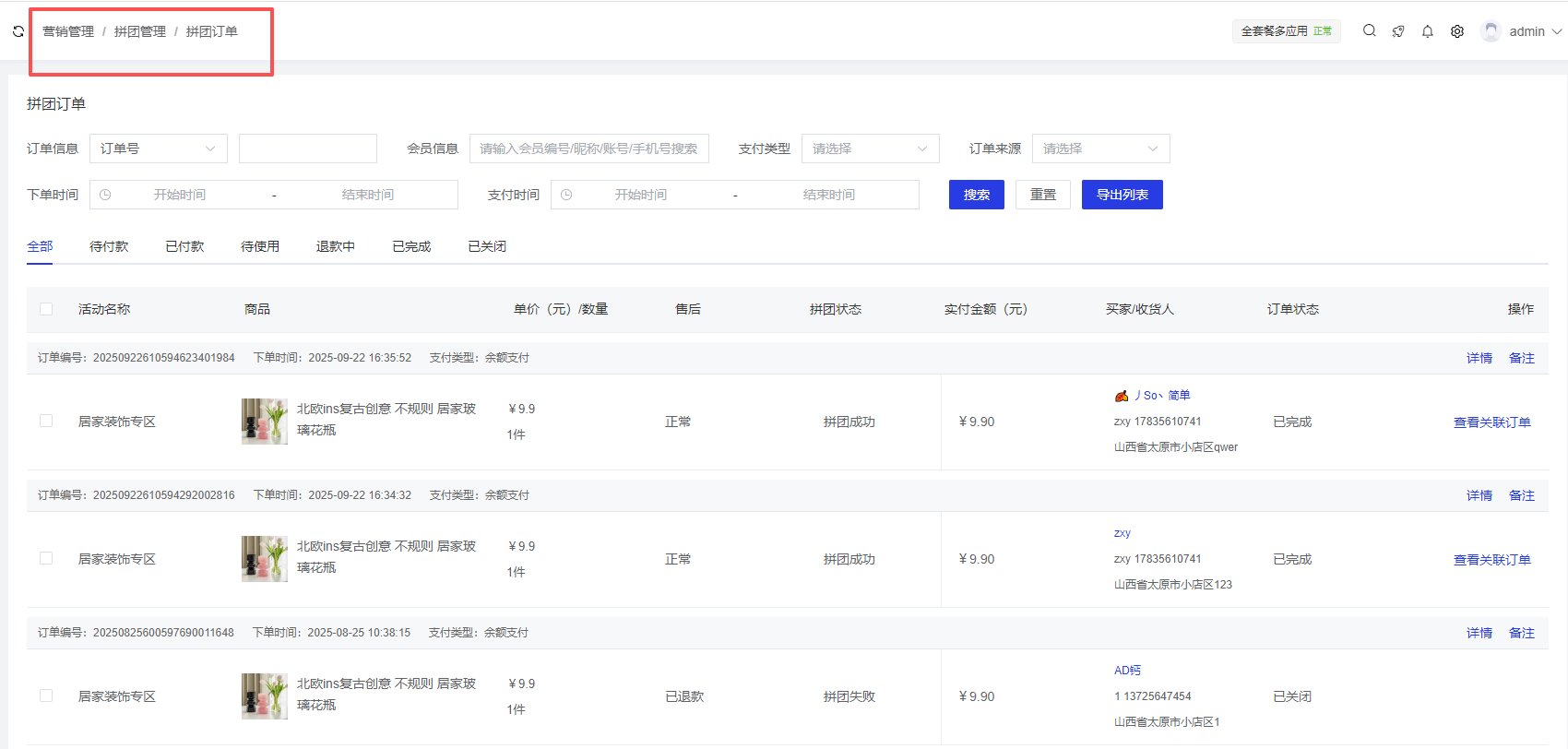Expand the 订单号 dropdown
The width and height of the screenshot is (1568, 749).
click(x=158, y=149)
